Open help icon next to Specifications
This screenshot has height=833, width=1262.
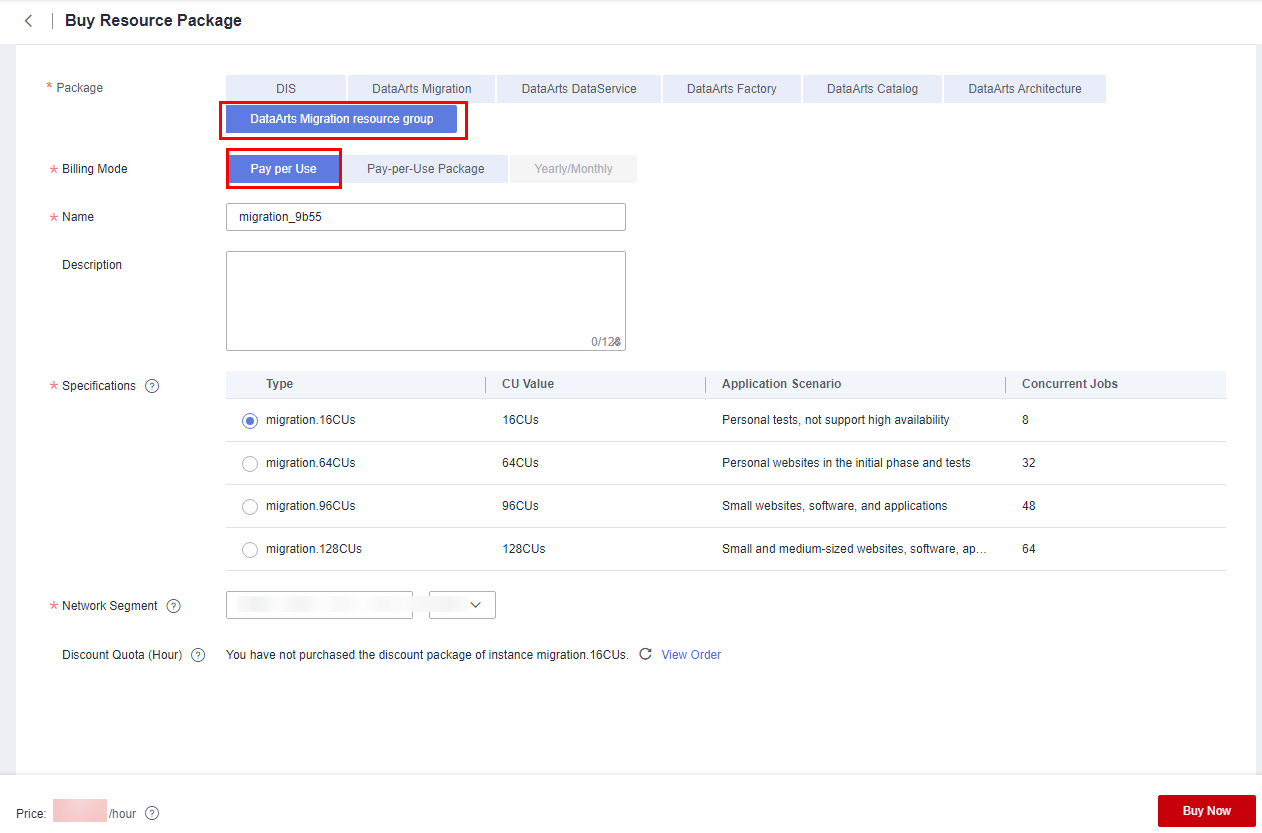coord(152,386)
